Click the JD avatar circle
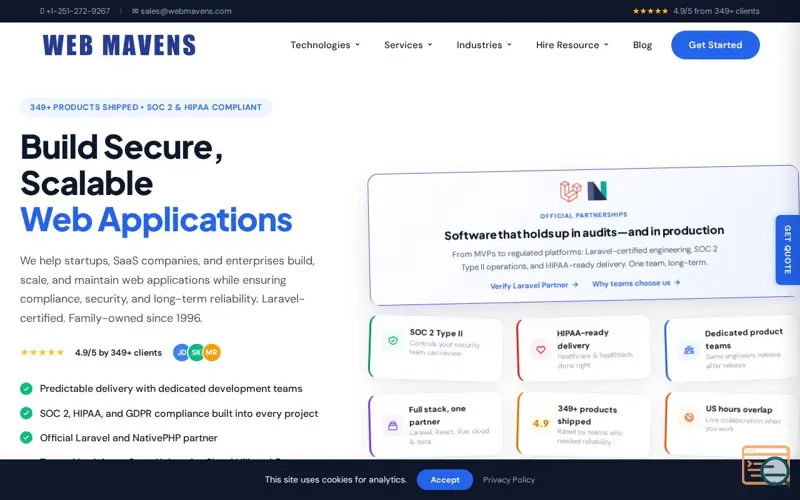The width and height of the screenshot is (800, 500). pyautogui.click(x=182, y=353)
